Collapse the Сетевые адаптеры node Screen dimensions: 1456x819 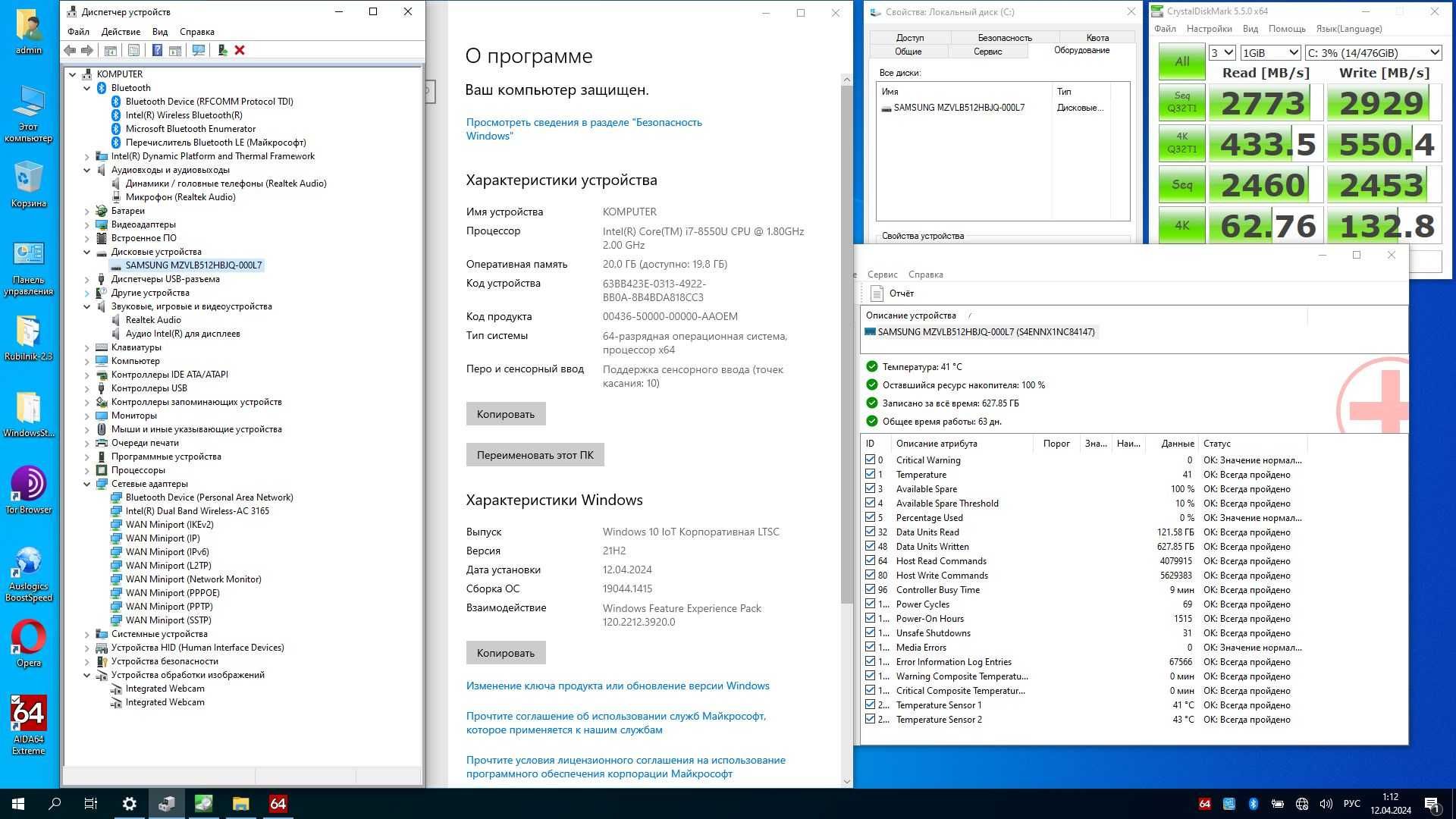(87, 484)
